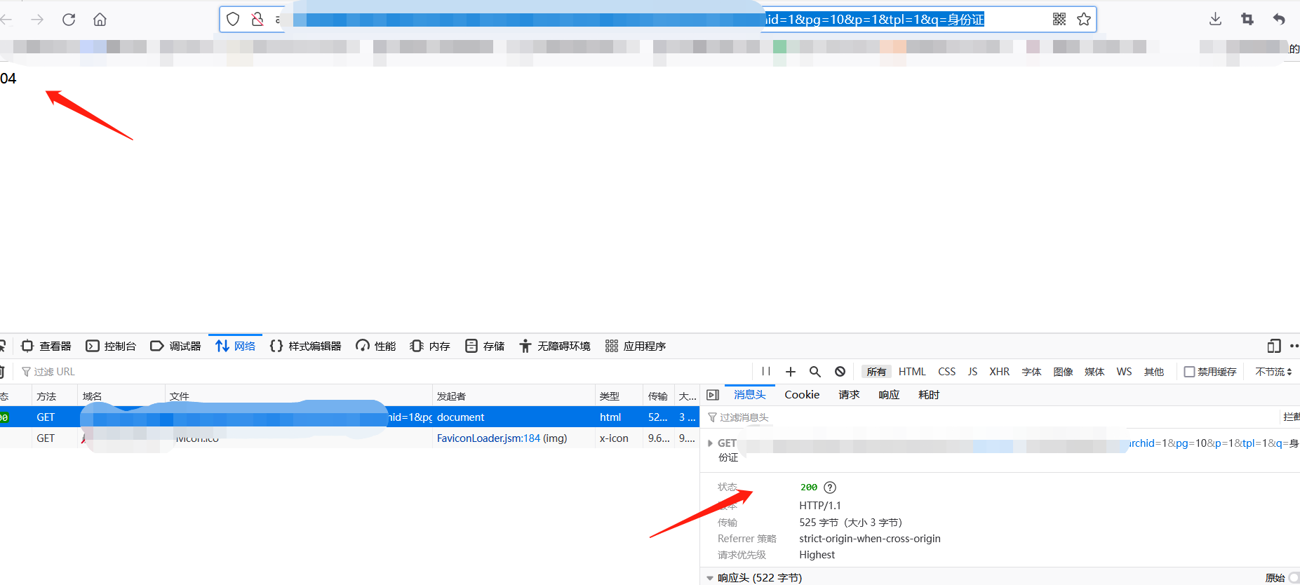This screenshot has height=585, width=1300.
Task: Toggle the devtools dock mode icon
Action: tap(1273, 346)
